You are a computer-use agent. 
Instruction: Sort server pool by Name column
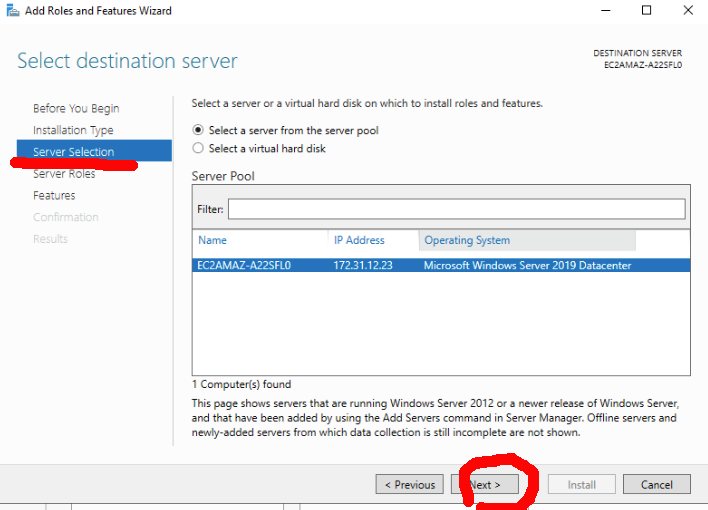213,240
